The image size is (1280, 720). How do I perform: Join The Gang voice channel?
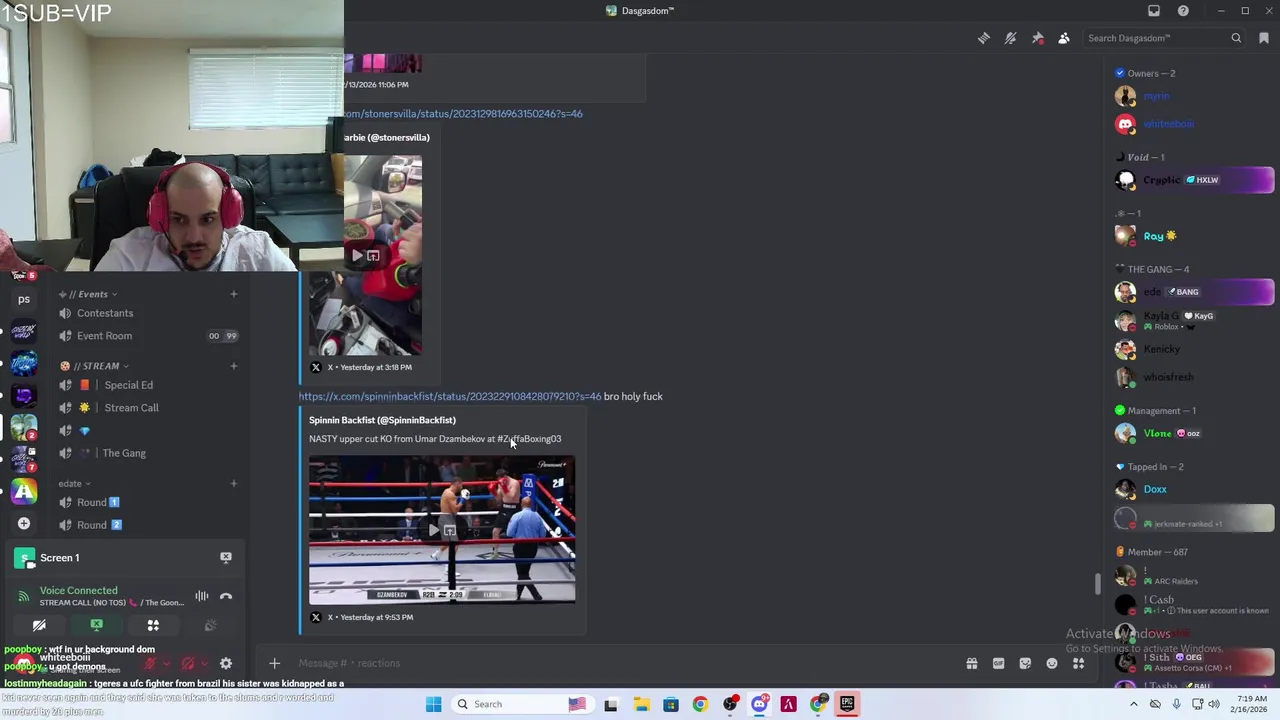(x=124, y=453)
